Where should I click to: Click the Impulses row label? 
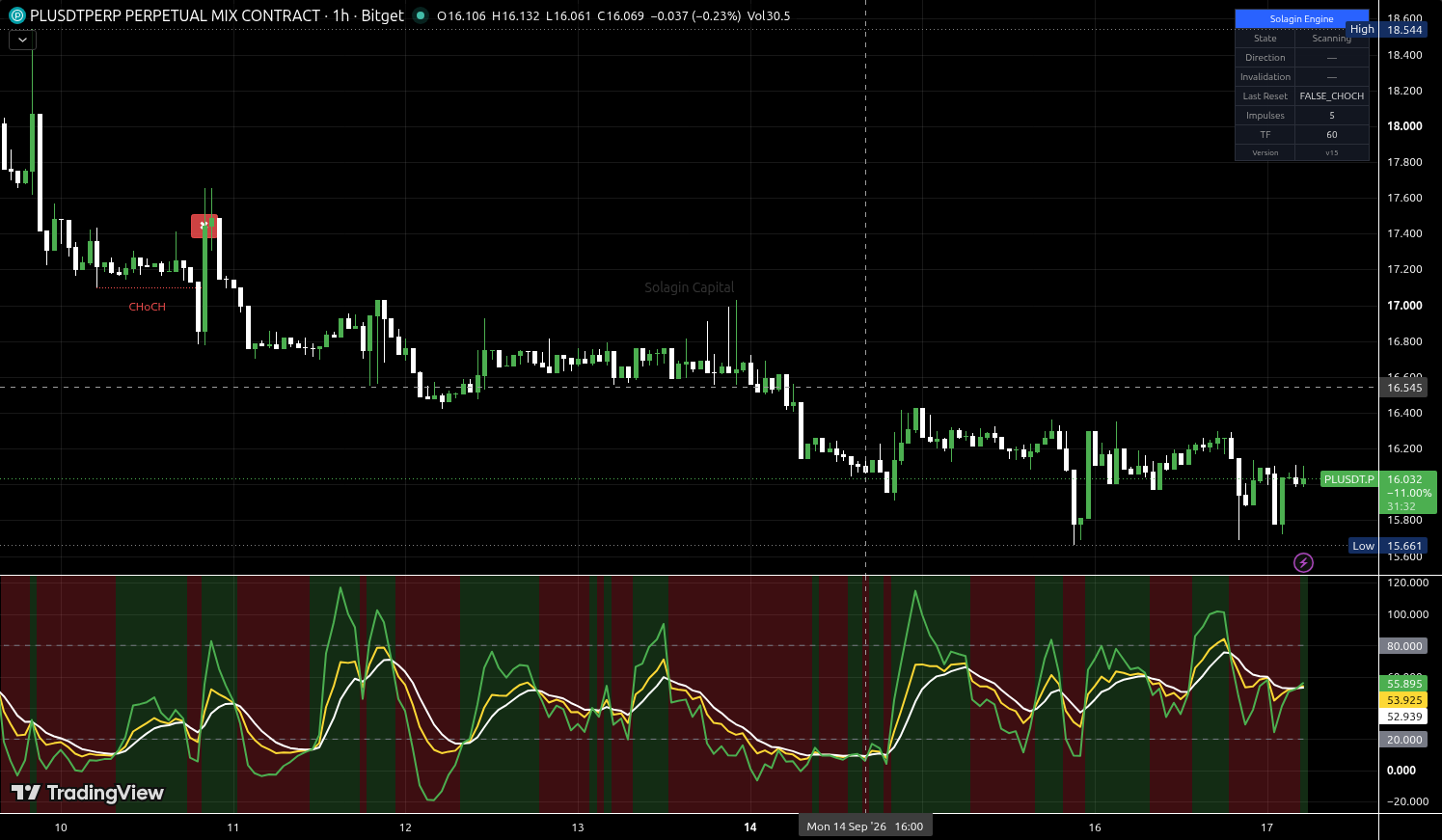[x=1265, y=116]
